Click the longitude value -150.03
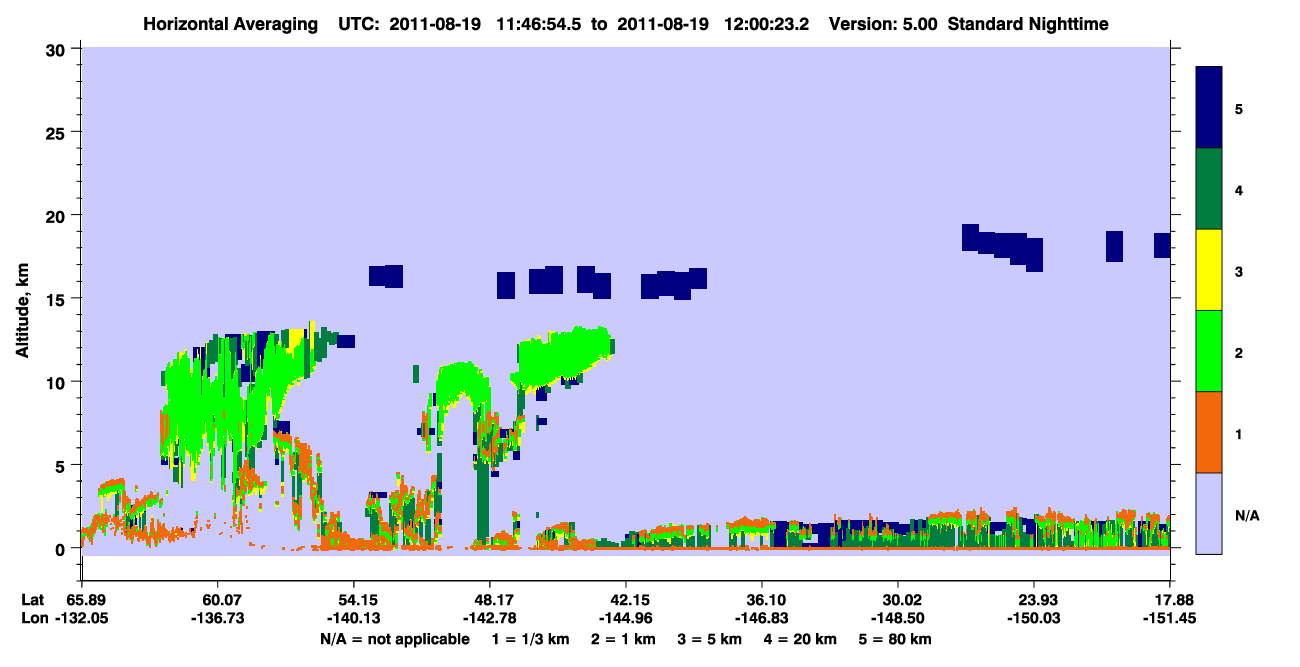The image size is (1300, 667). [1034, 619]
